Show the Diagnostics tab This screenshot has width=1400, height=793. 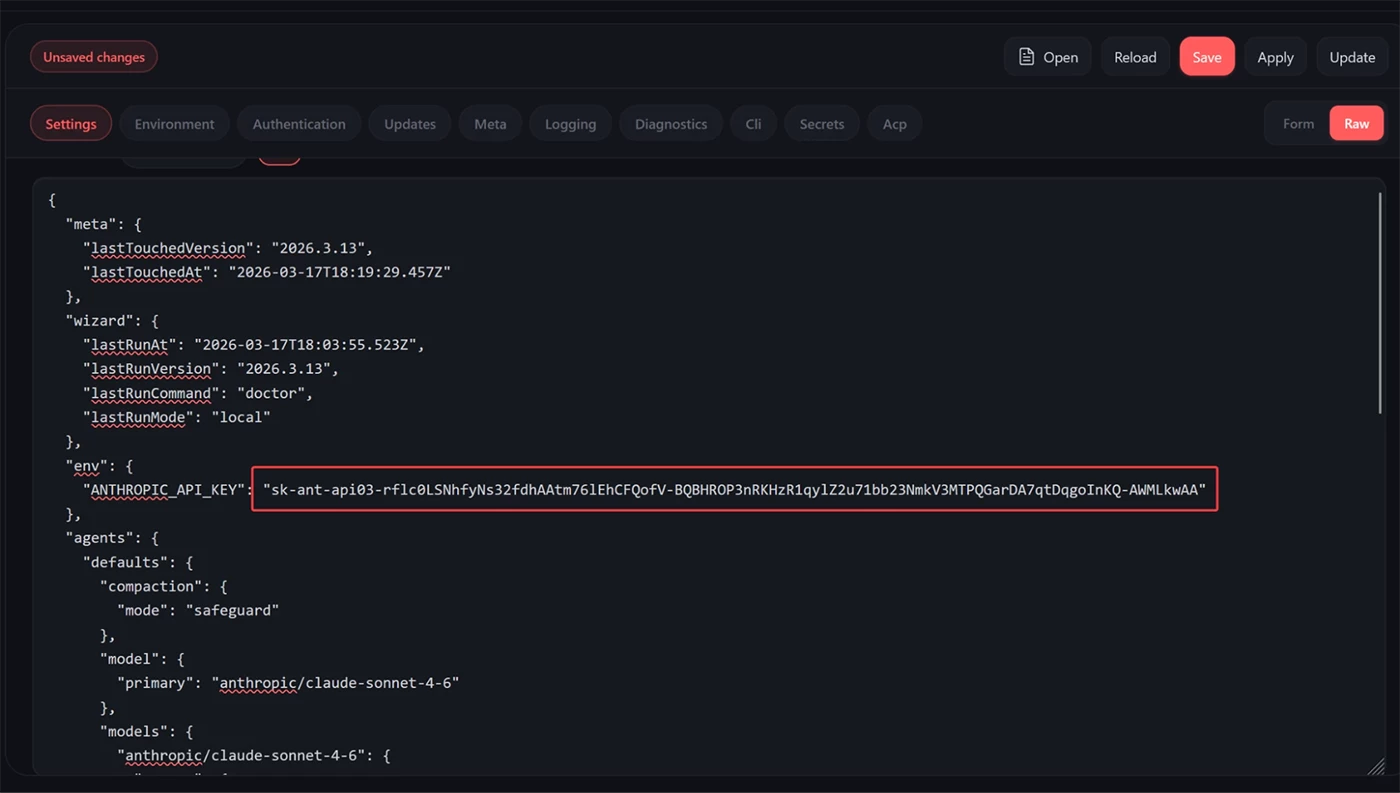pyautogui.click(x=671, y=124)
